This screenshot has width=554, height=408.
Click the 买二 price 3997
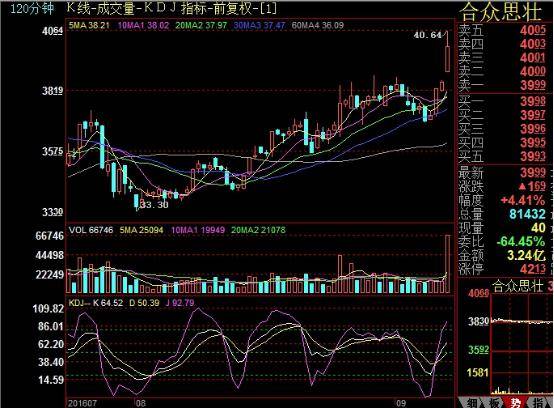pyautogui.click(x=533, y=115)
